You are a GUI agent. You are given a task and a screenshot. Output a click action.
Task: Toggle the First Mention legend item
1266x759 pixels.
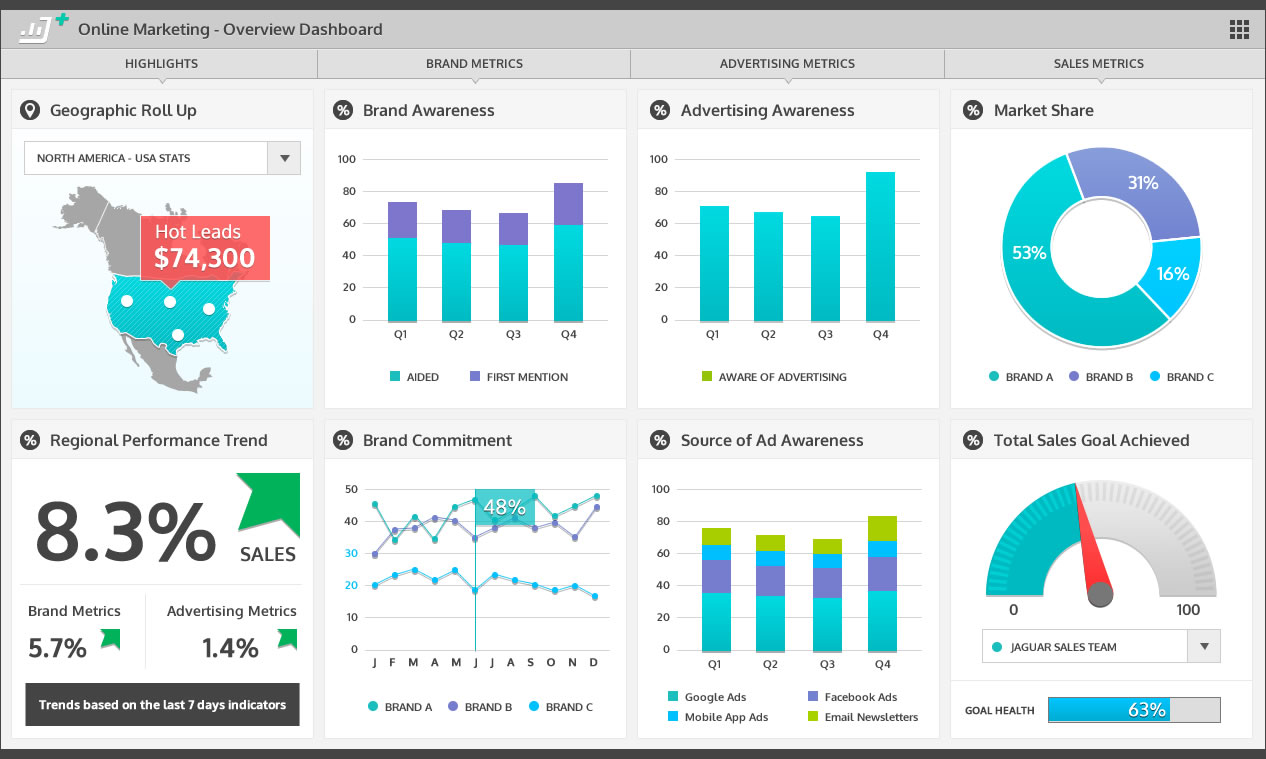pyautogui.click(x=518, y=377)
